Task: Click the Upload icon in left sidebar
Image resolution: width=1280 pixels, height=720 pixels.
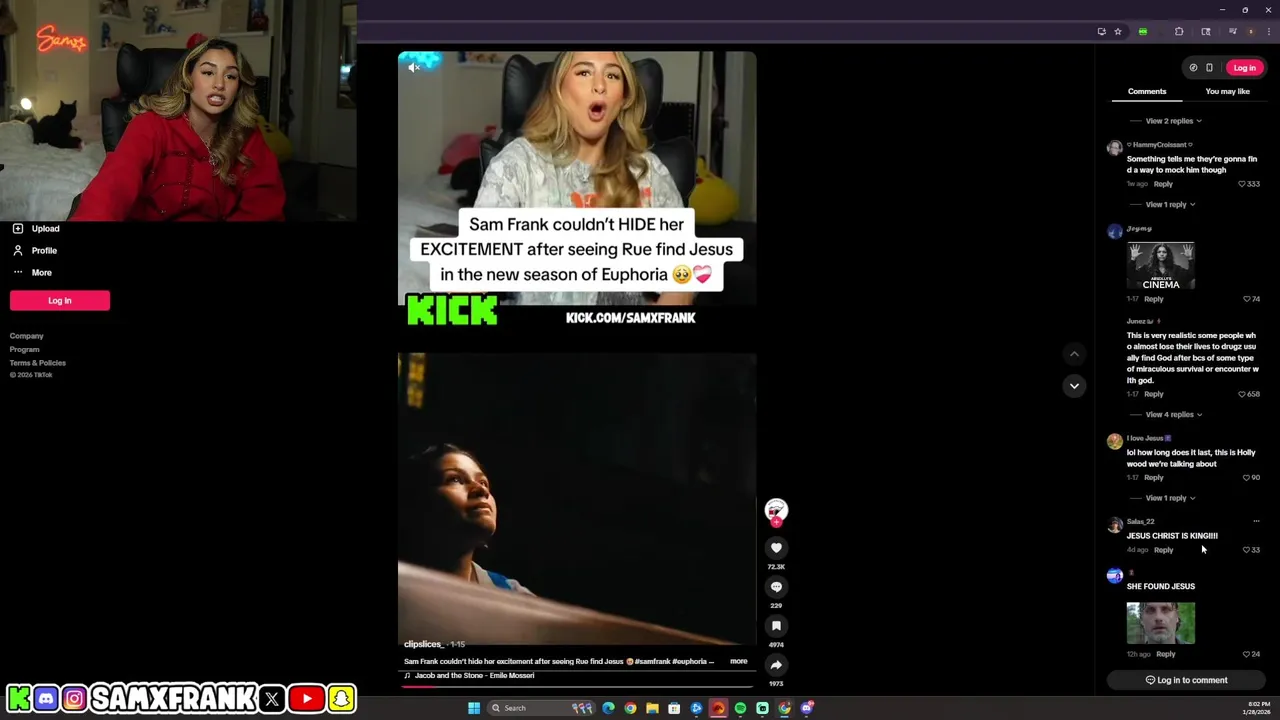Action: (x=17, y=229)
